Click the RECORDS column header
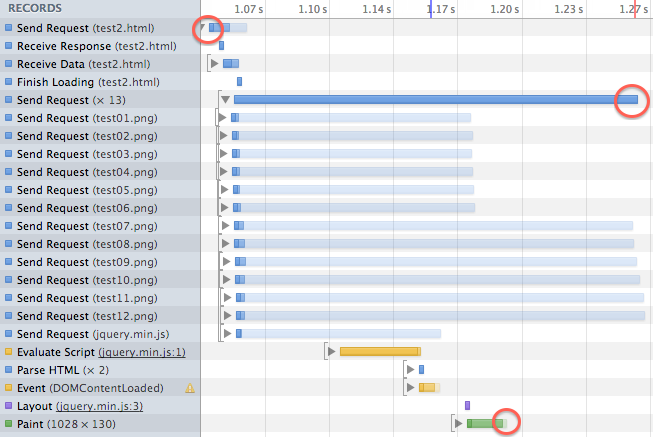Viewport: 653px width, 437px height. (35, 8)
